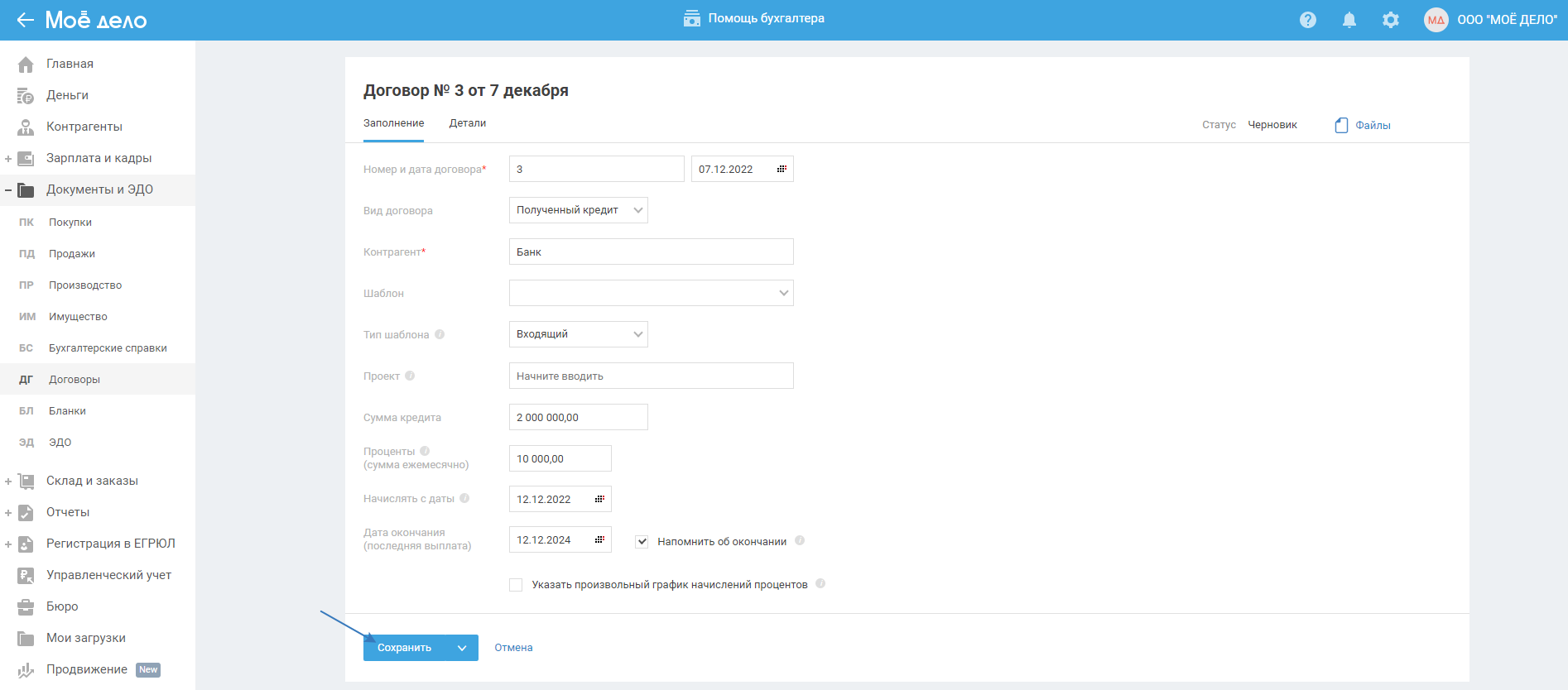Open Сохранить button dropdown arrow
Screen dimensions: 1568x690
coord(462,648)
